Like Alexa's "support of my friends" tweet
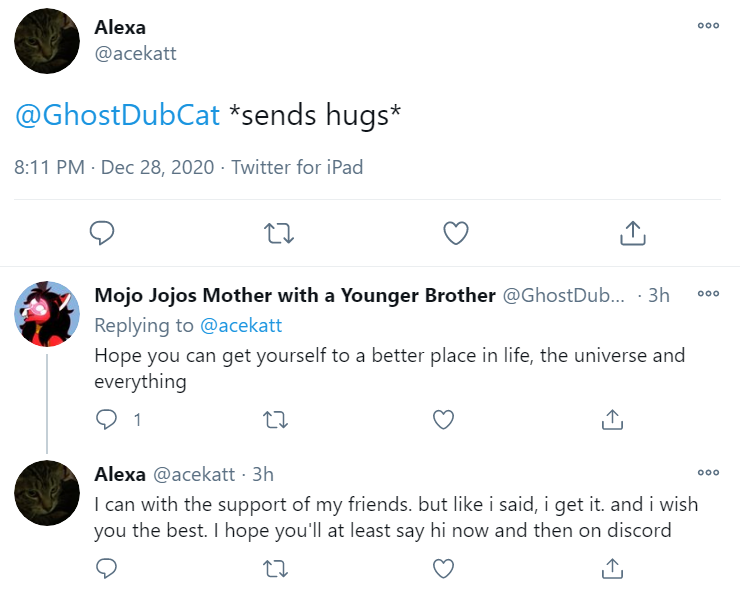Image resolution: width=740 pixels, height=592 pixels. point(443,569)
